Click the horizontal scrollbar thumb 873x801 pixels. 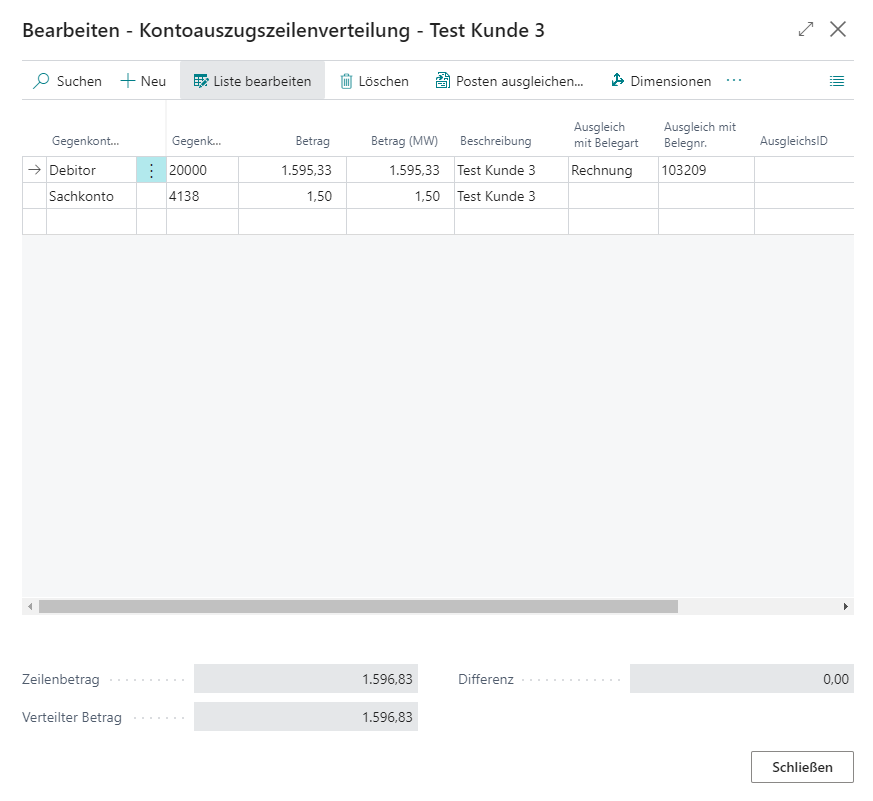tap(358, 606)
